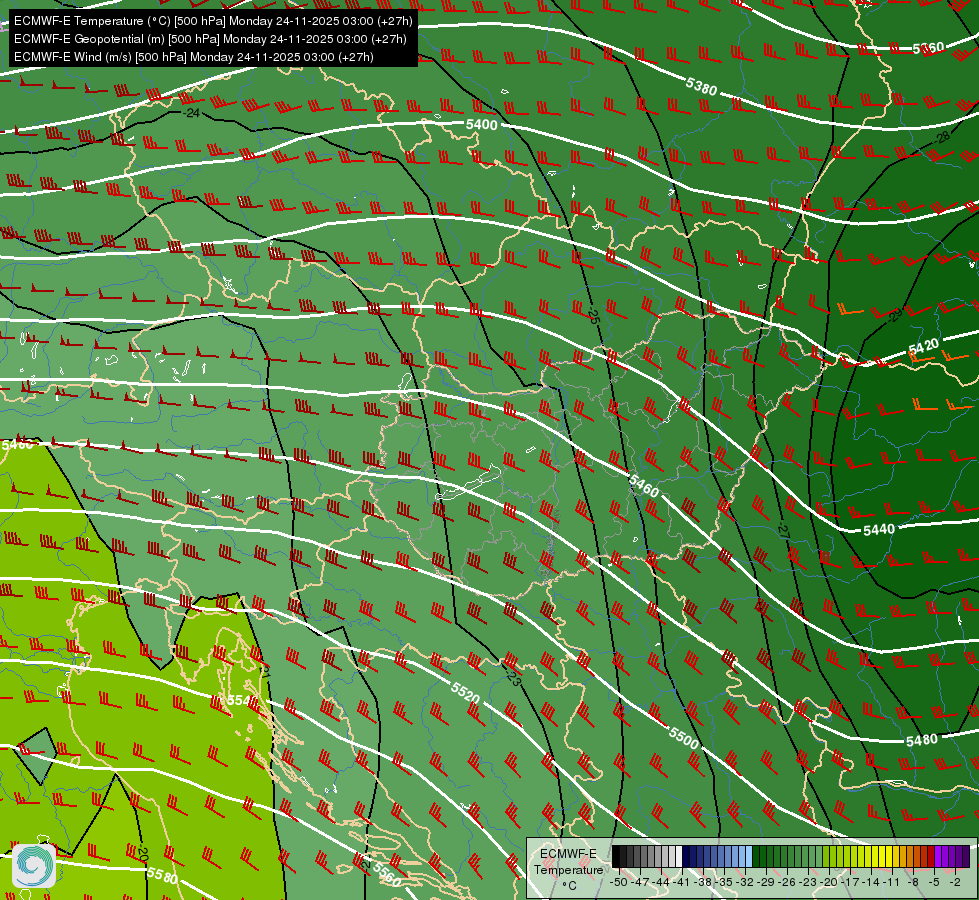979x900 pixels.
Task: Click the -24 isotherm label on map
Action: [x=192, y=113]
